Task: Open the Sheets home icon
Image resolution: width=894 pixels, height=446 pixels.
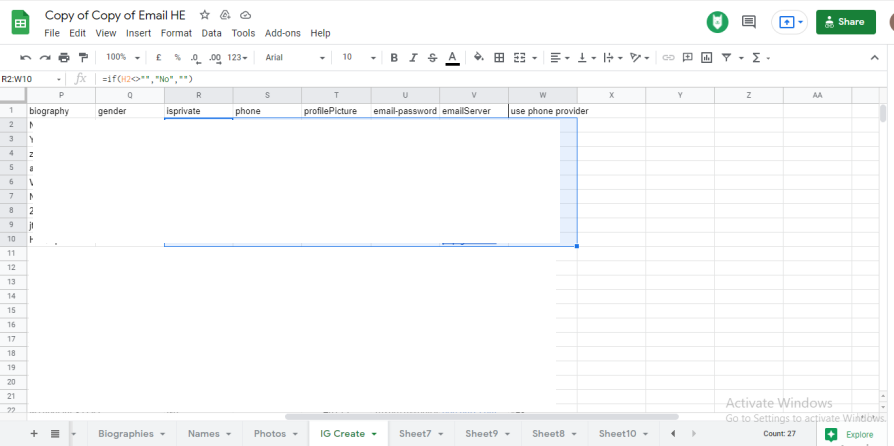Action: tap(21, 23)
